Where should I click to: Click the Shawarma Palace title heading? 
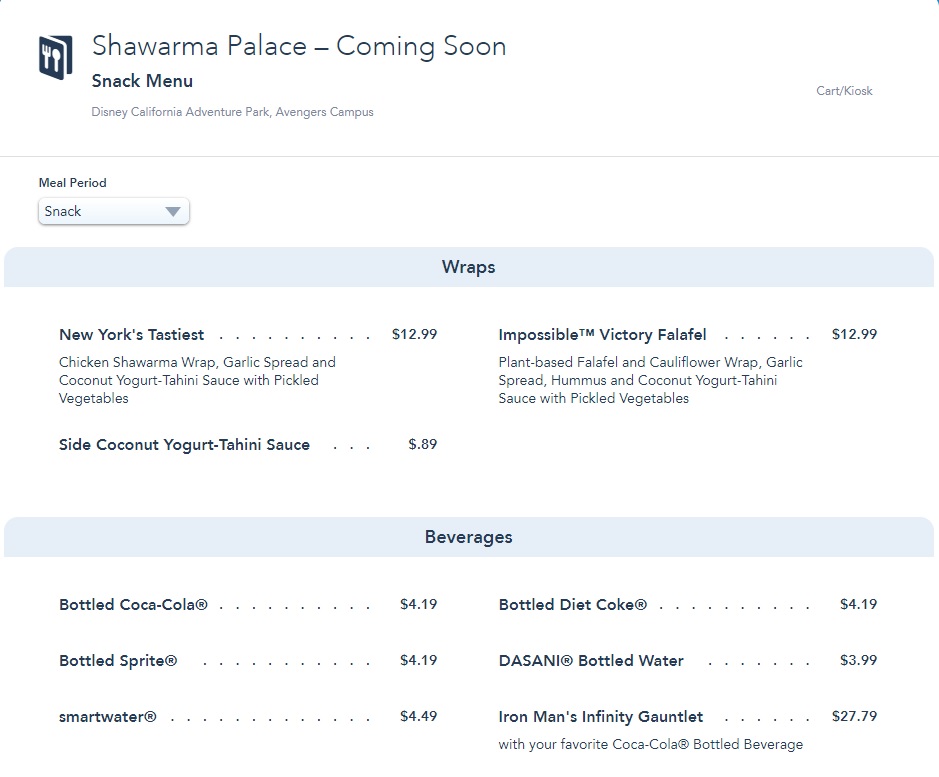(299, 46)
